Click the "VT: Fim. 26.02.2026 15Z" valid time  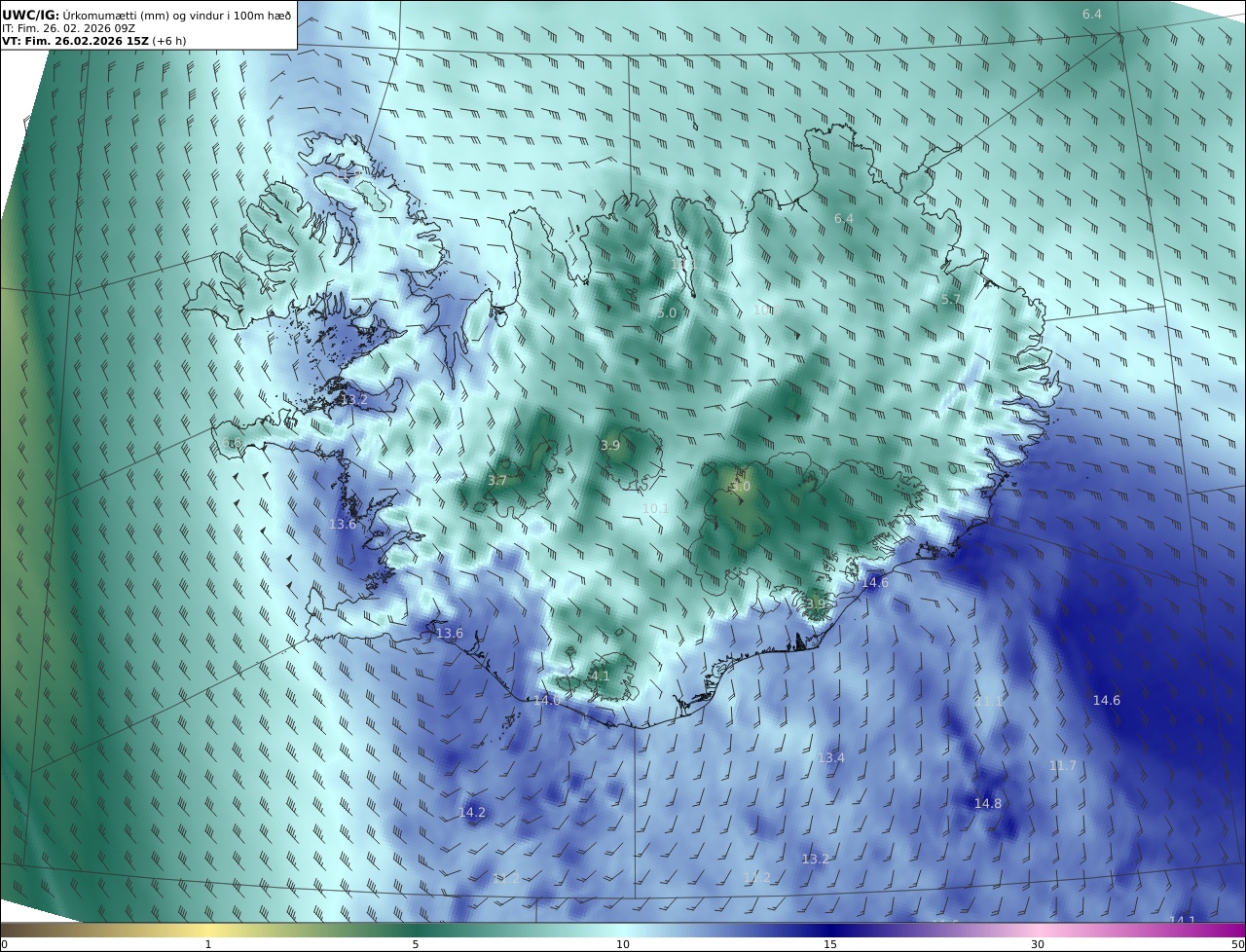pyautogui.click(x=76, y=41)
